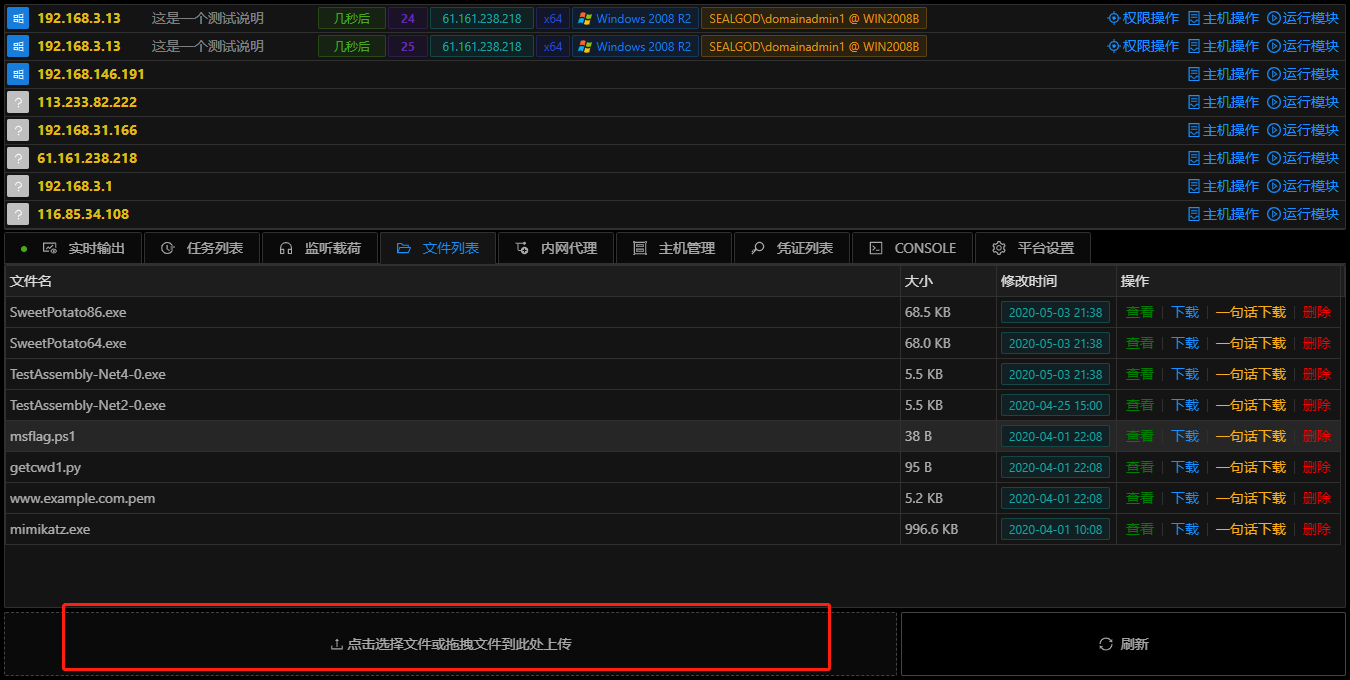Click the upload file drop area
Viewport: 1350px width, 680px height.
click(450, 644)
